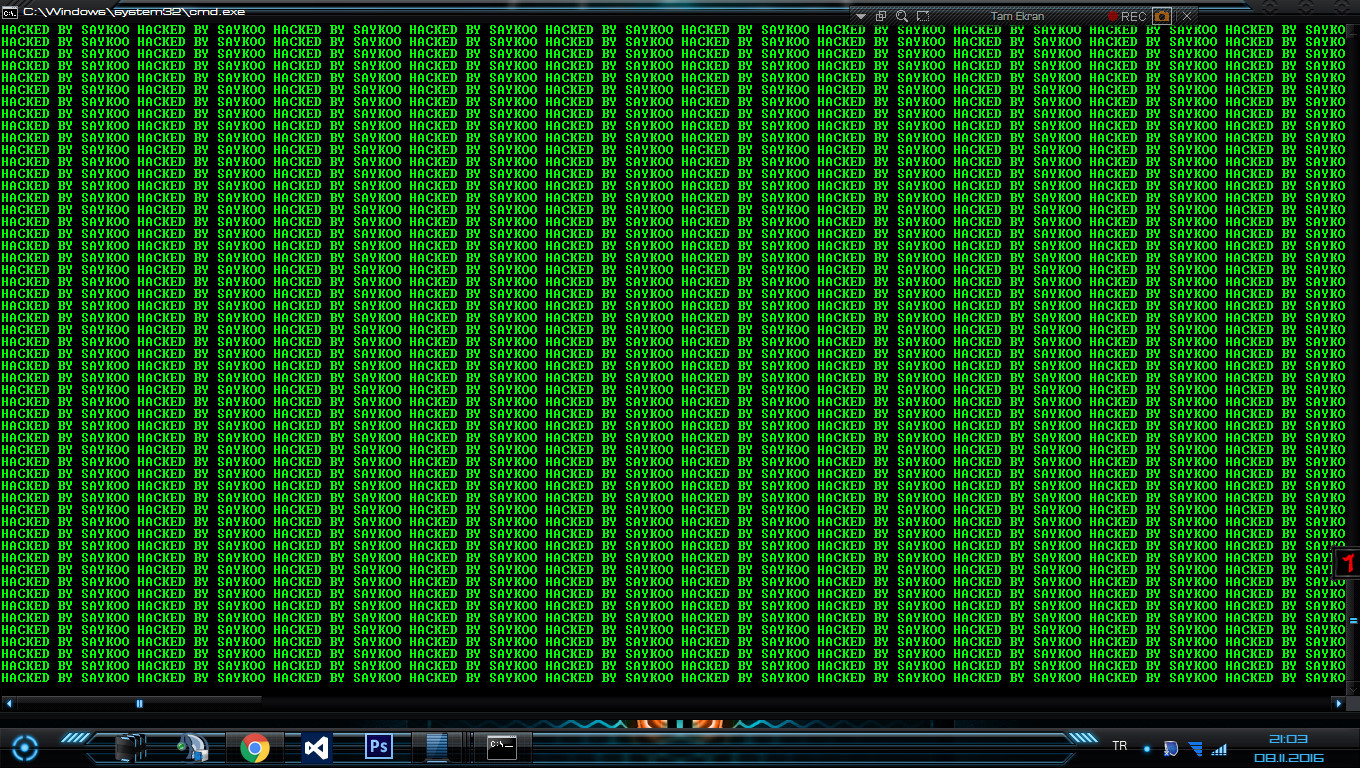
Task: Start recording with the REC button
Action: [x=1127, y=16]
